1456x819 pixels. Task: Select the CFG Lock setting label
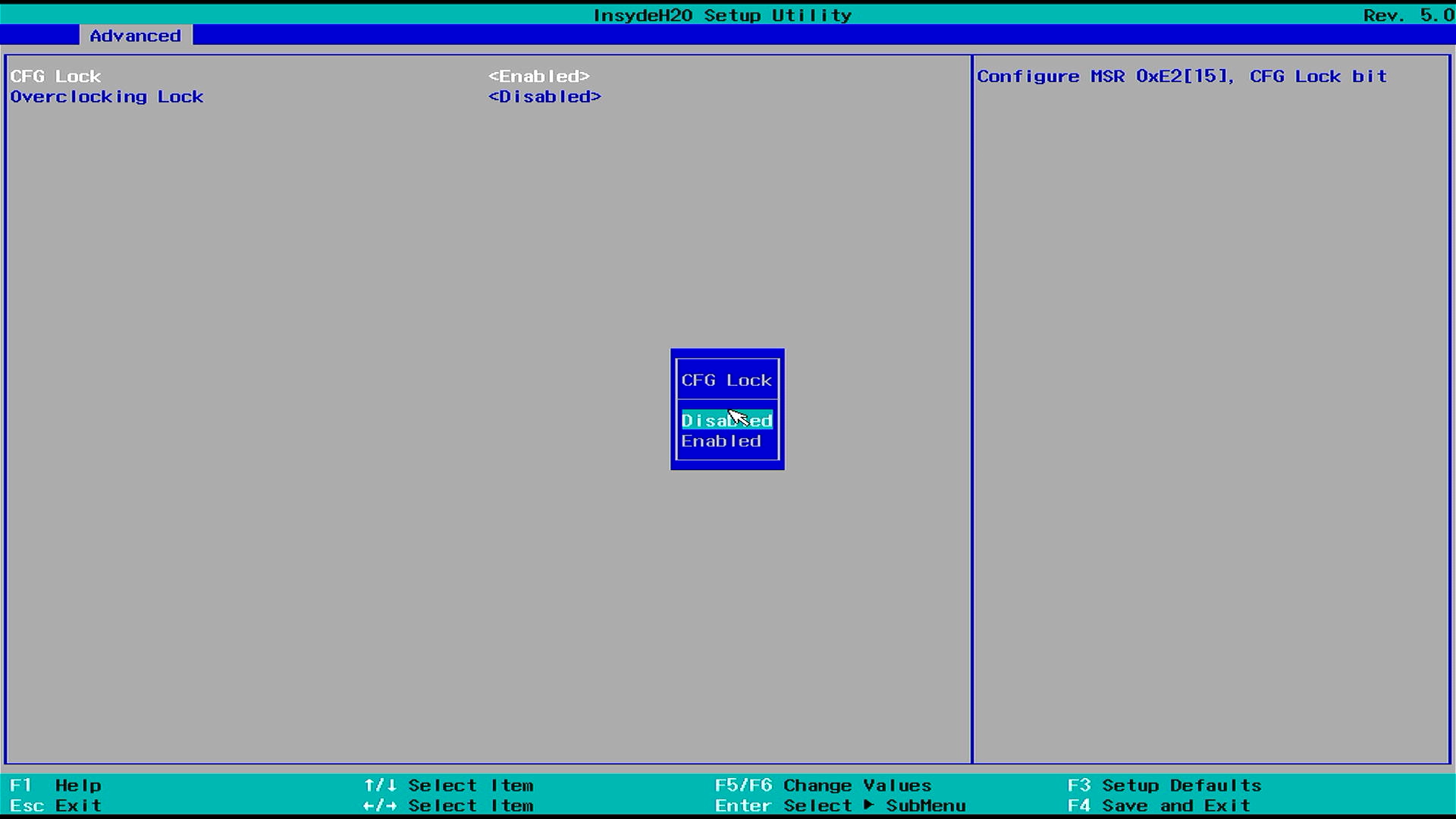55,77
